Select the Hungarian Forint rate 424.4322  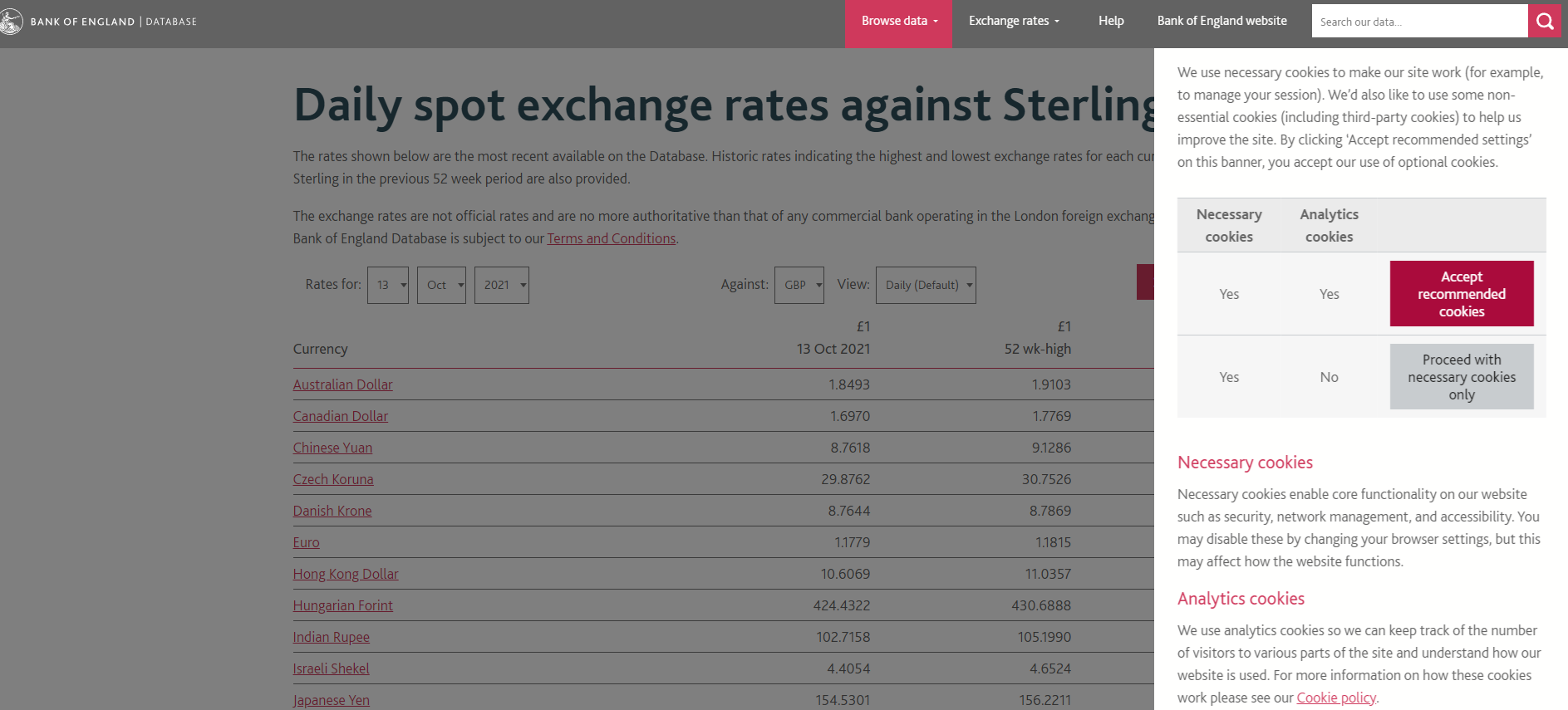842,605
